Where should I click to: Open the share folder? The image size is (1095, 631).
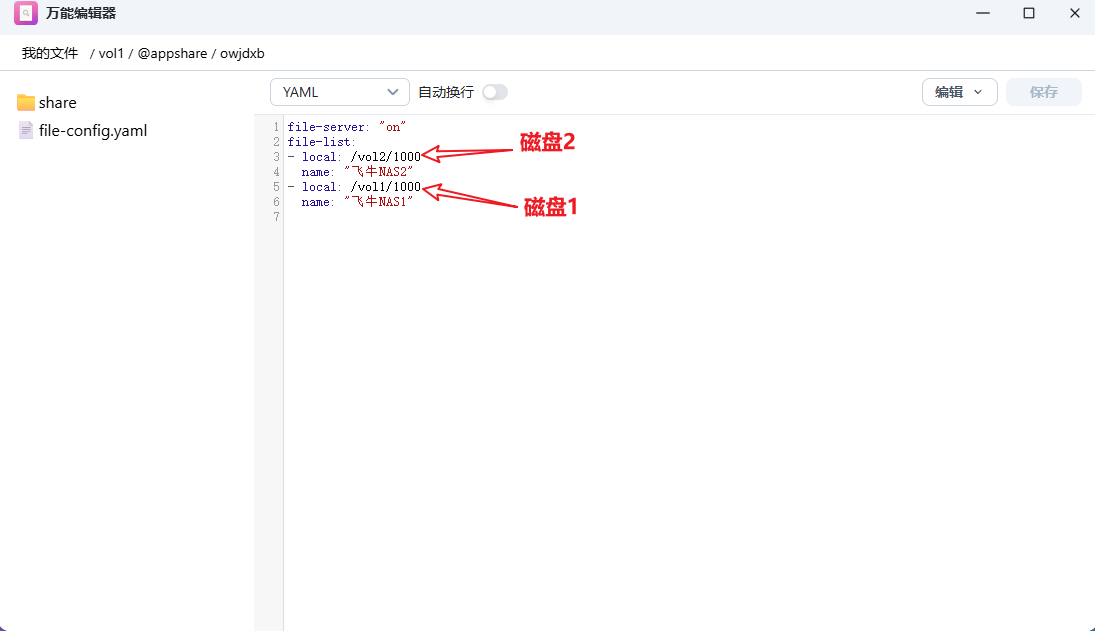46,103
